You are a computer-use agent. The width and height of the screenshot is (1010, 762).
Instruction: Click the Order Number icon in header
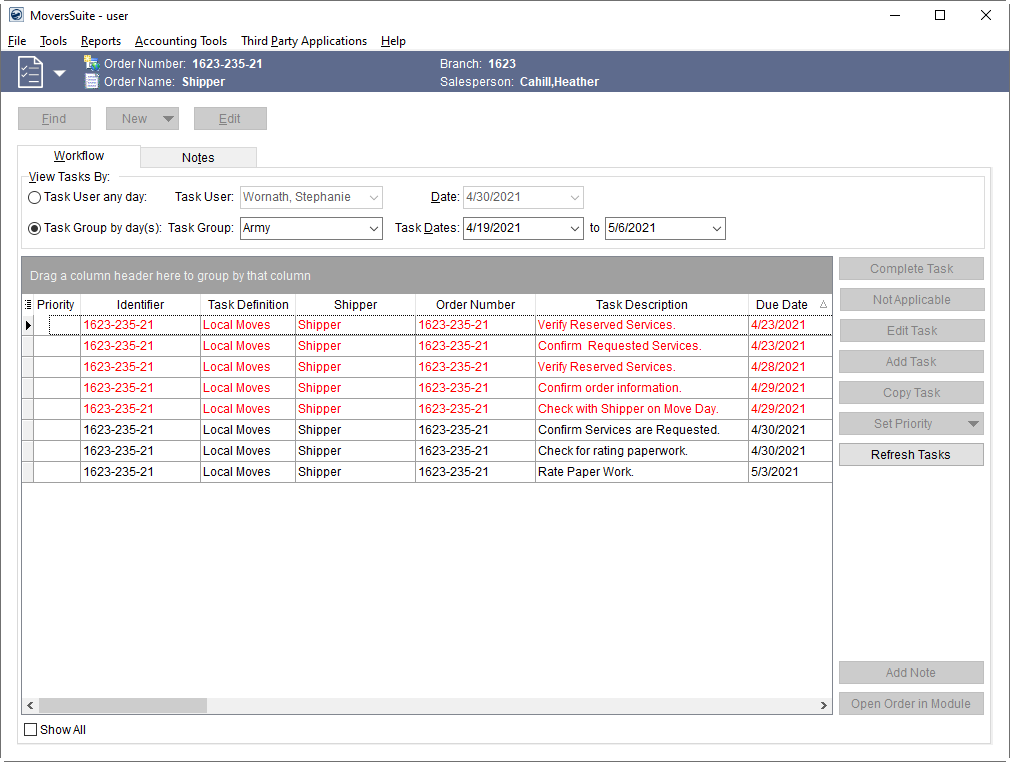(92, 64)
